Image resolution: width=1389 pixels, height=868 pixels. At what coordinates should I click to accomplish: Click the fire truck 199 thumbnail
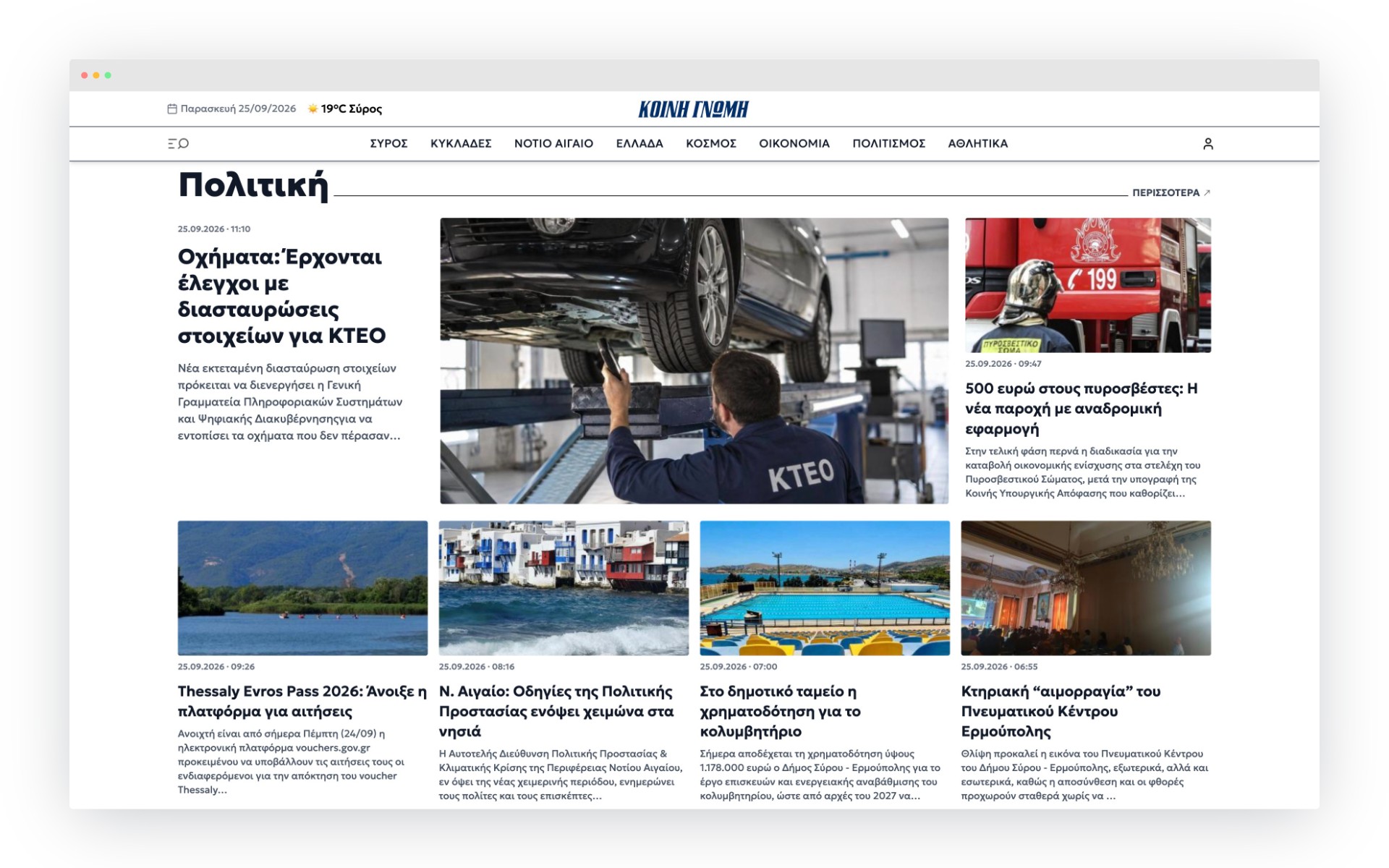pyautogui.click(x=1087, y=285)
